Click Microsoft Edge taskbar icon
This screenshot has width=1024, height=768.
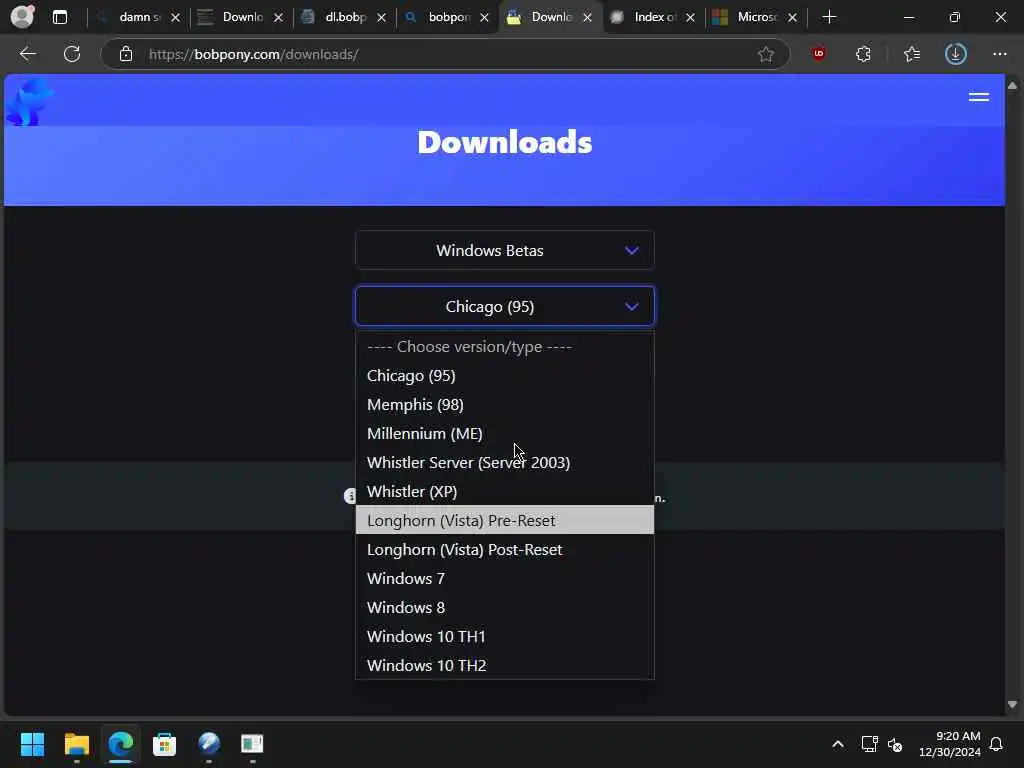click(121, 744)
